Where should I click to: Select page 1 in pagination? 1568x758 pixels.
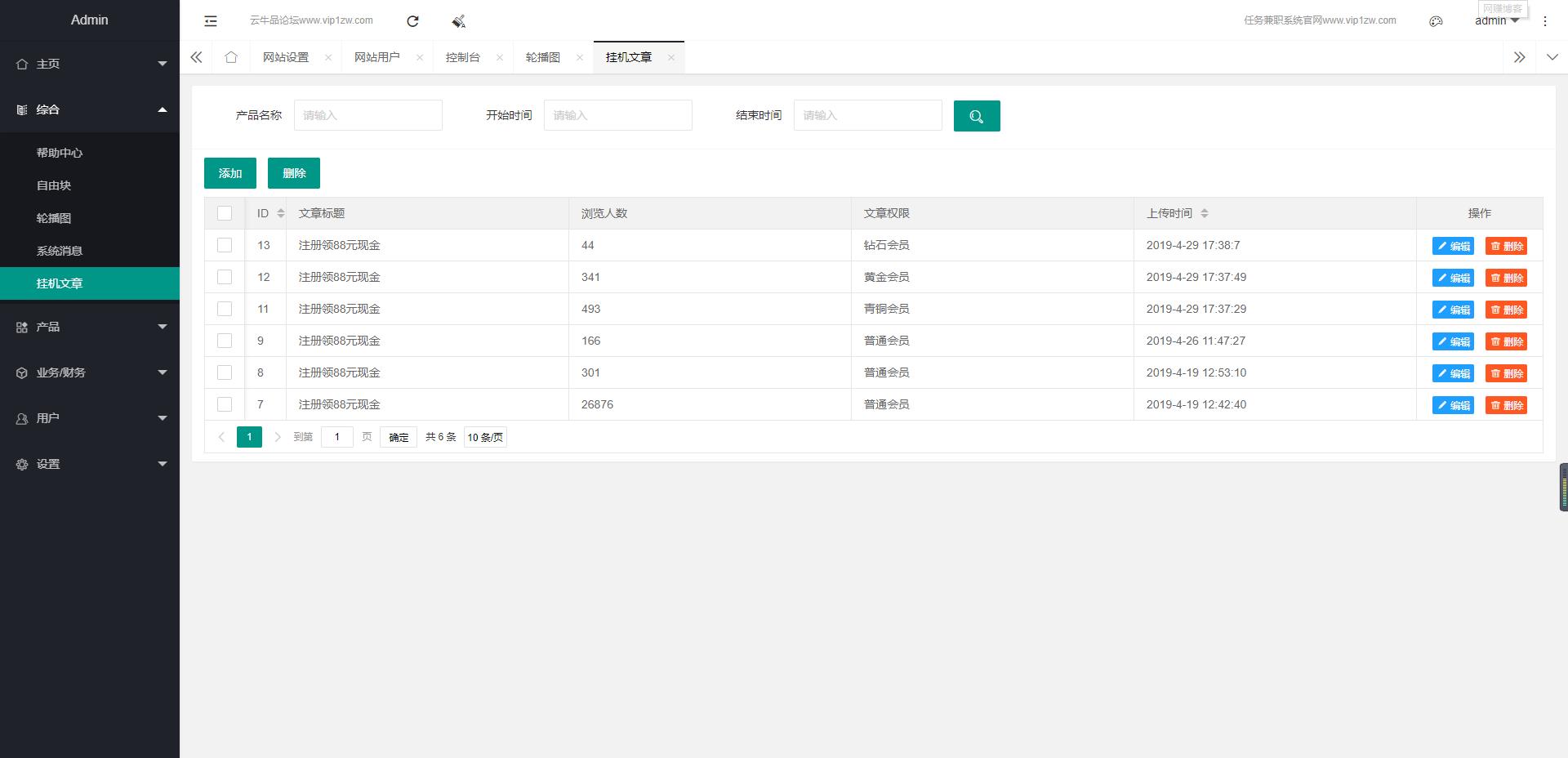(249, 437)
